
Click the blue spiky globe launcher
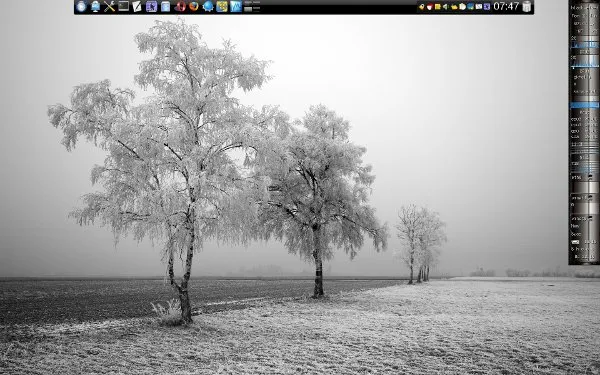[x=208, y=6]
